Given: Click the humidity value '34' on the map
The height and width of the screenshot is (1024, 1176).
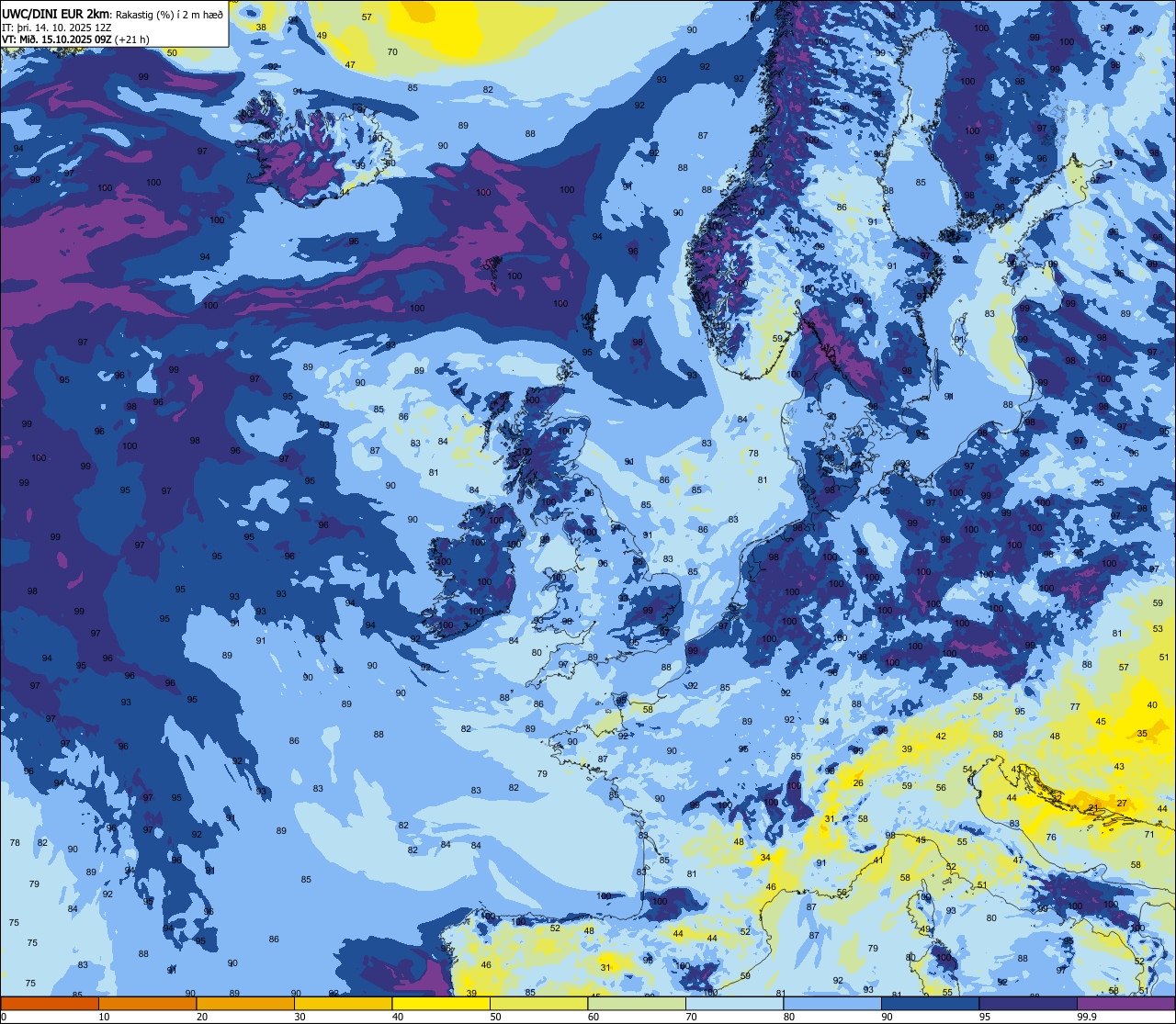Looking at the screenshot, I should [765, 857].
